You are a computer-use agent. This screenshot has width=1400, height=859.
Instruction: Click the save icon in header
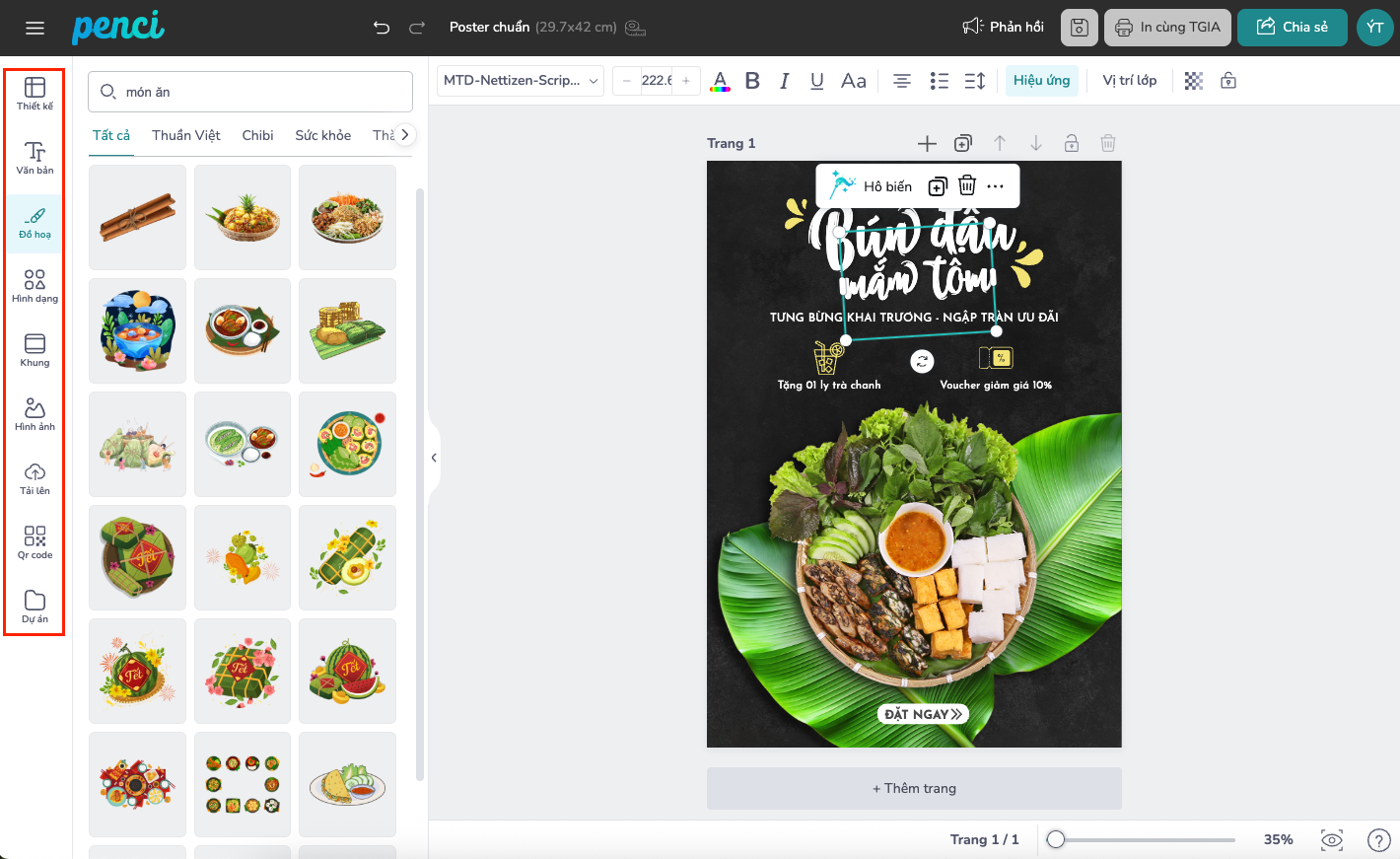1079,28
